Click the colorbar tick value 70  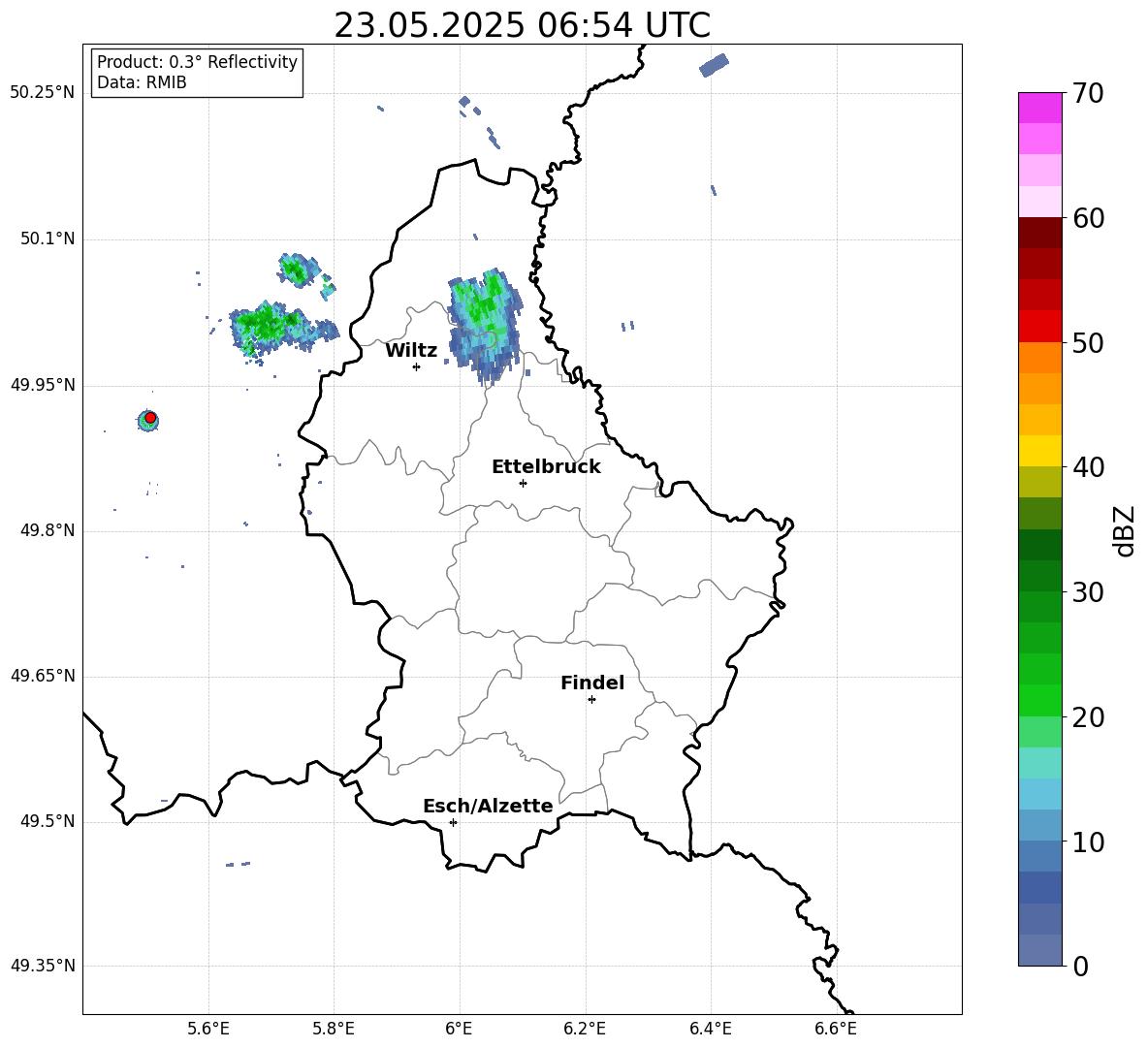tap(1089, 93)
